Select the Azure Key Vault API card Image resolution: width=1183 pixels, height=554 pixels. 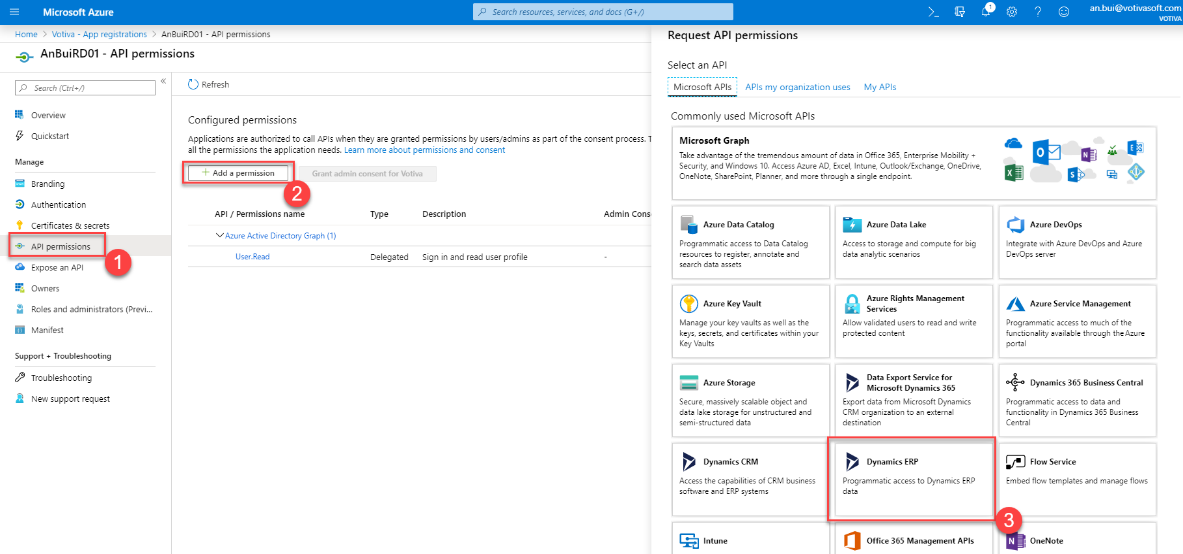[x=750, y=320]
